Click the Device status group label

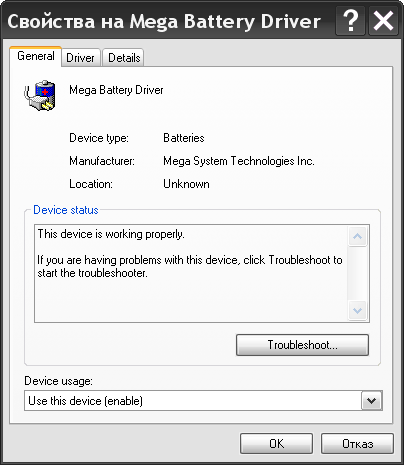tap(66, 210)
